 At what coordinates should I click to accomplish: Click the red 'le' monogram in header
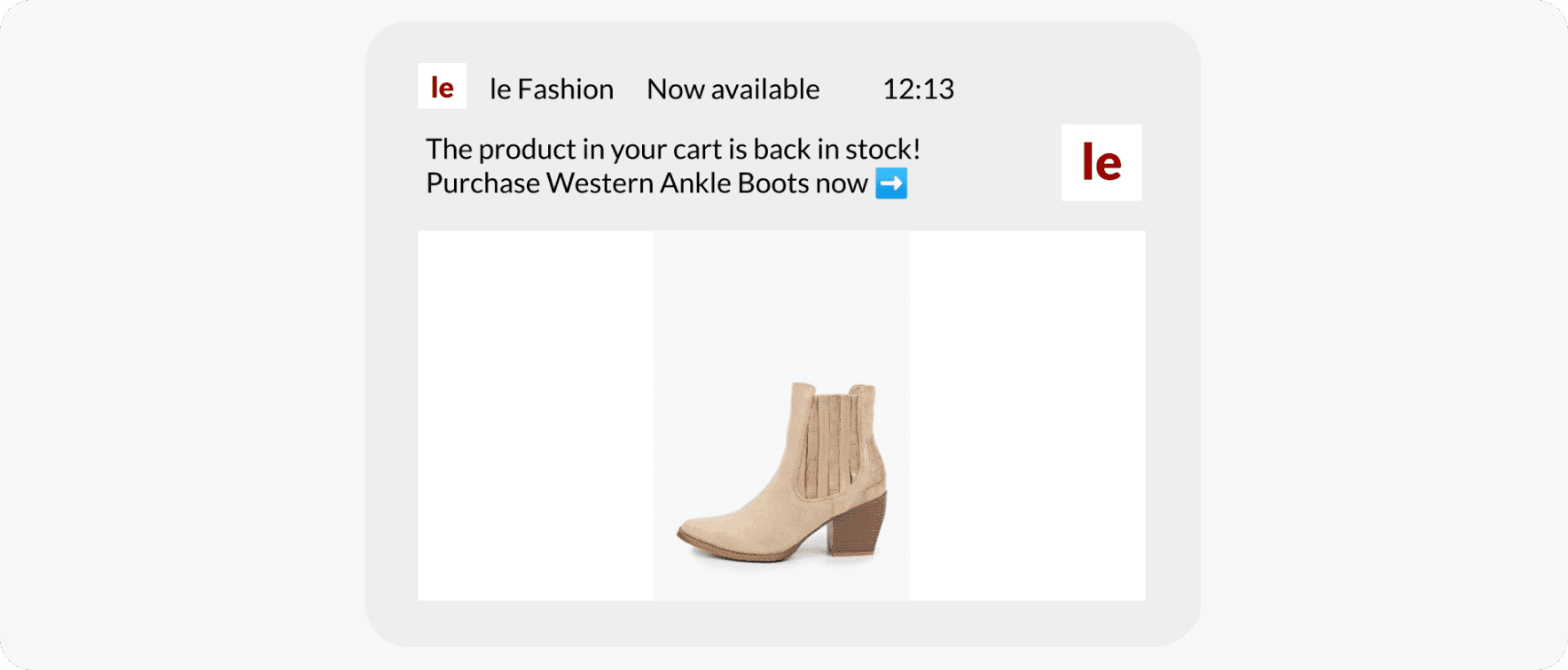tap(441, 86)
